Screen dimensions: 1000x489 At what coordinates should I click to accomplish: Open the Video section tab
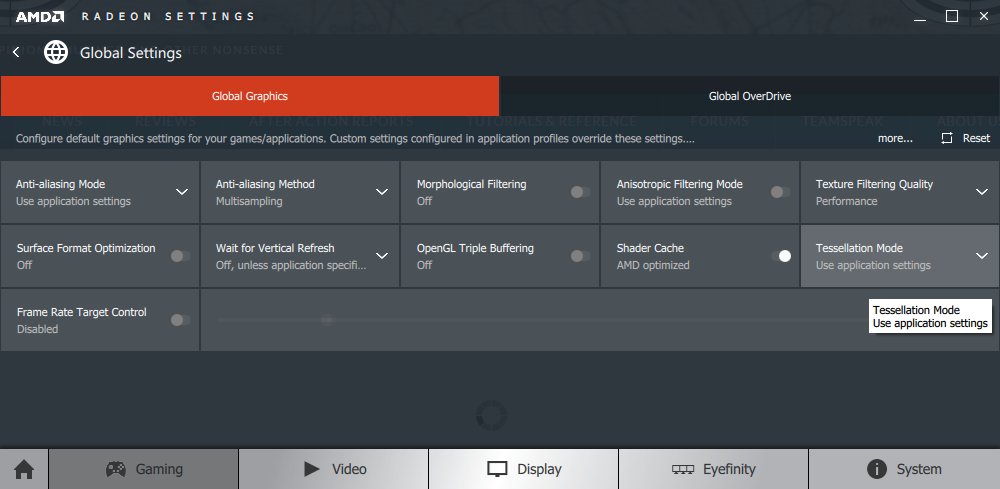(334, 469)
